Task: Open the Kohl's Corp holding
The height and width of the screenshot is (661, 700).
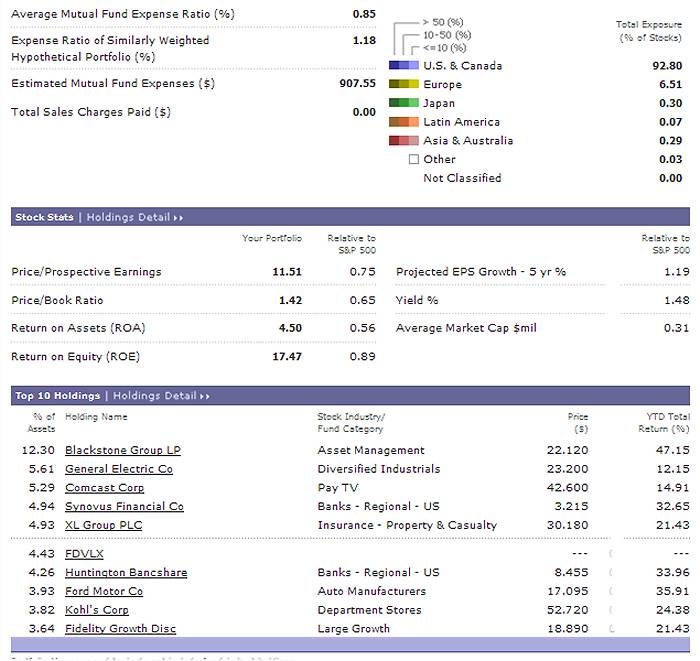Action: 97,610
